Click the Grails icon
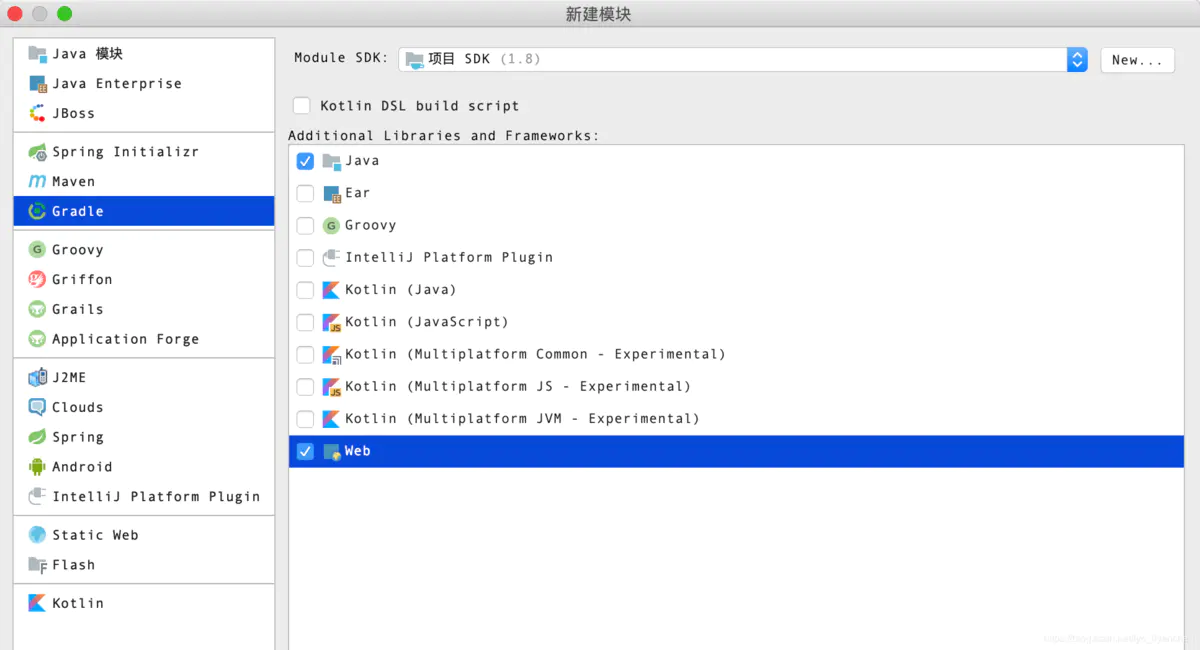This screenshot has width=1200, height=650. (37, 309)
